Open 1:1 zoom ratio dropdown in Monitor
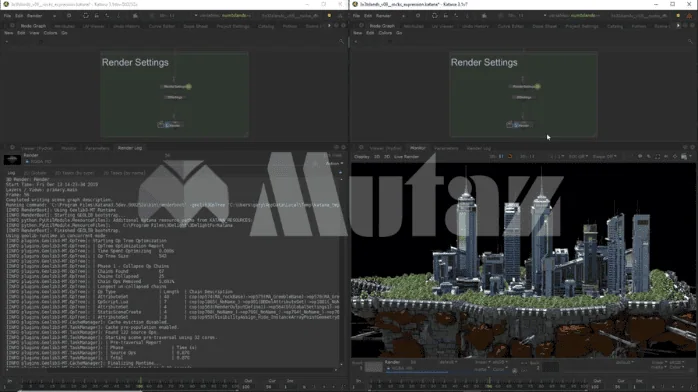 [557, 157]
